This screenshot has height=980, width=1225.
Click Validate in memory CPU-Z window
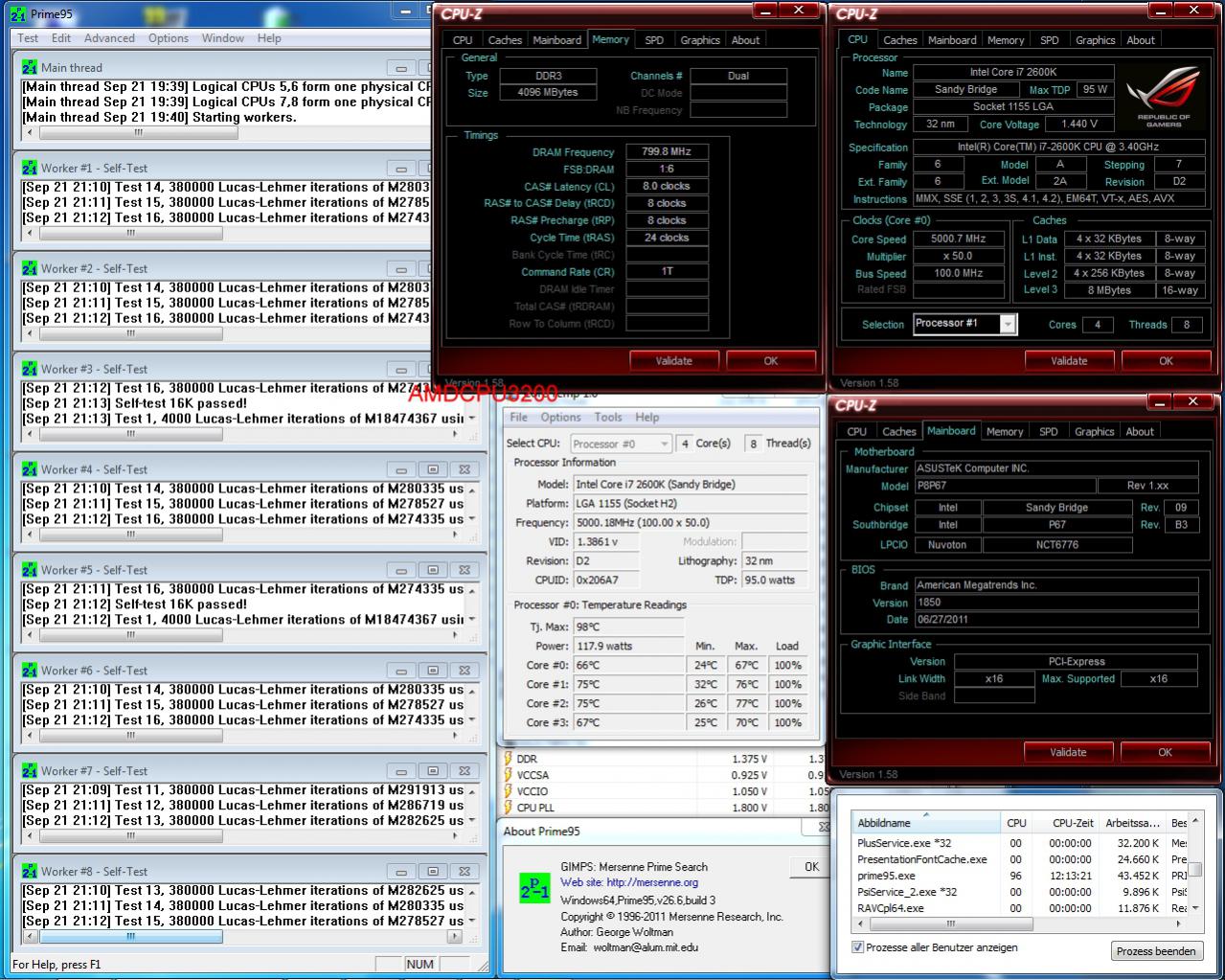(673, 361)
